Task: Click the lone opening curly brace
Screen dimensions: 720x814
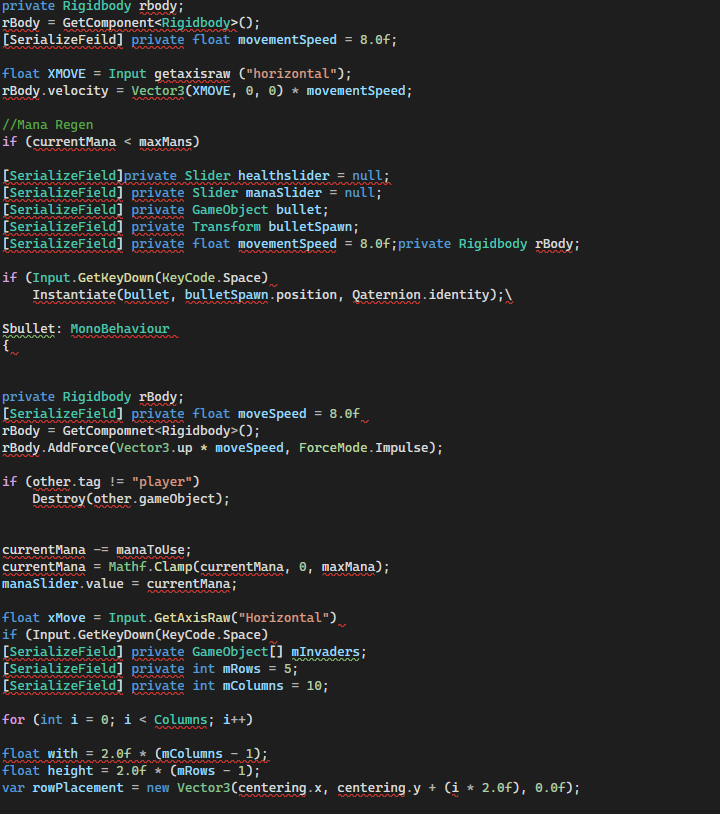Action: pyautogui.click(x=6, y=346)
